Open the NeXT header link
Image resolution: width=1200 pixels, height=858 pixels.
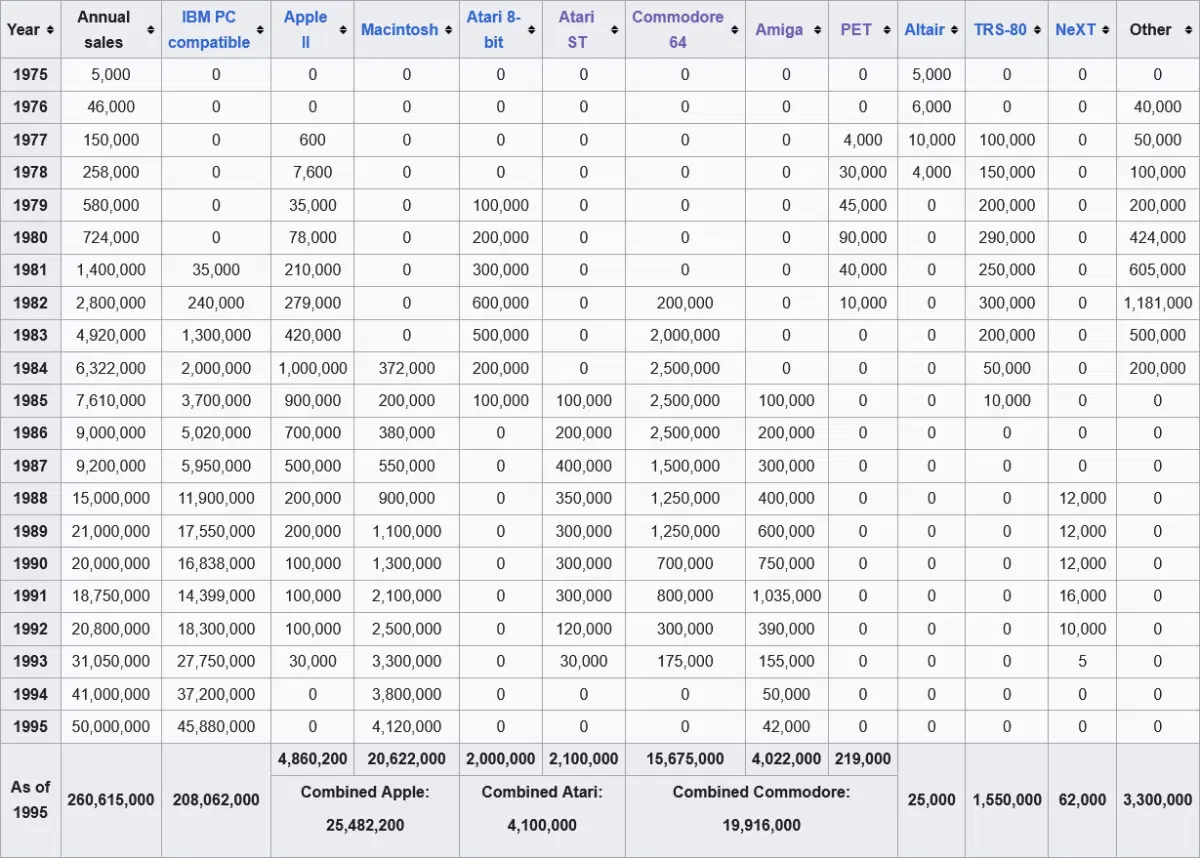(1075, 30)
